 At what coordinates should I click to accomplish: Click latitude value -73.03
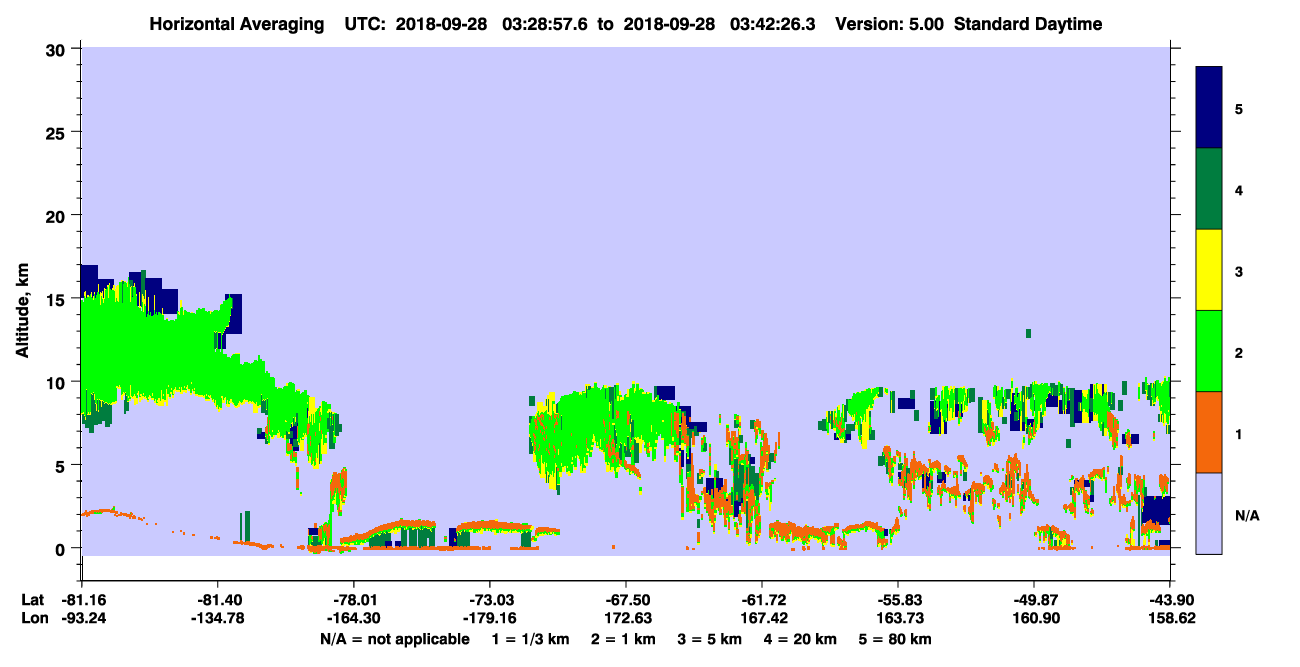click(x=490, y=599)
